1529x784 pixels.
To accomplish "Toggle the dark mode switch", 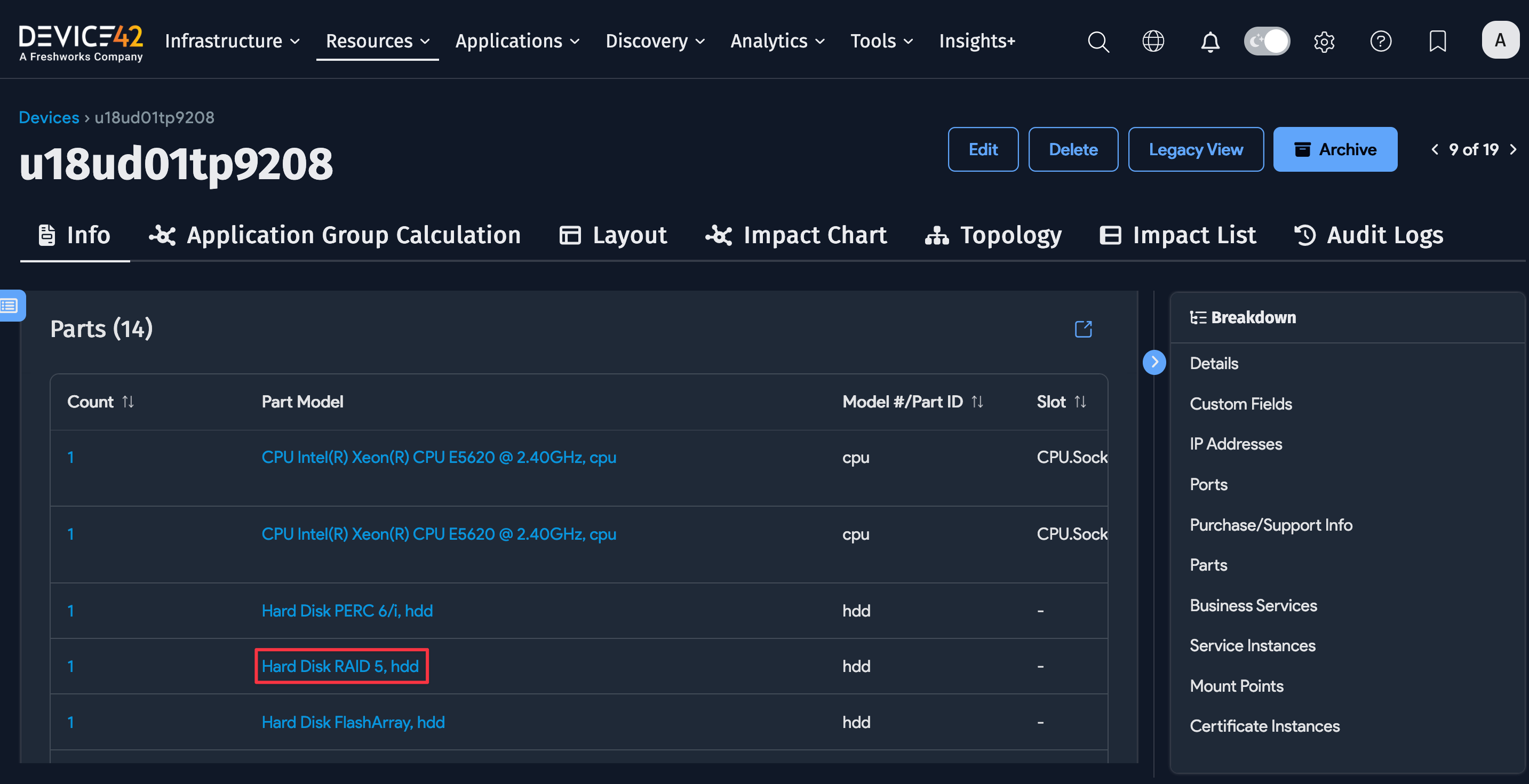I will coord(1267,41).
